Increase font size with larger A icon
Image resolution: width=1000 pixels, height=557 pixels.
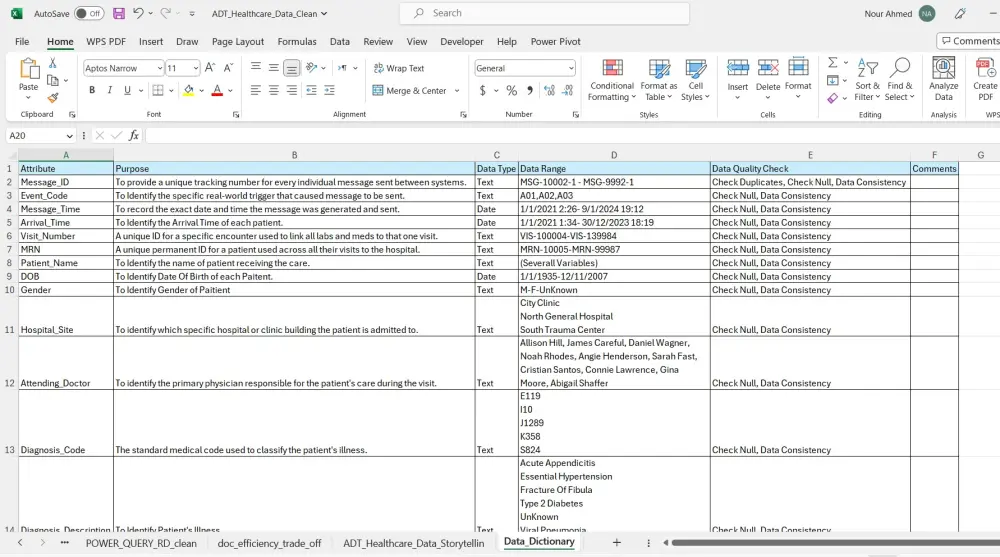coord(210,68)
